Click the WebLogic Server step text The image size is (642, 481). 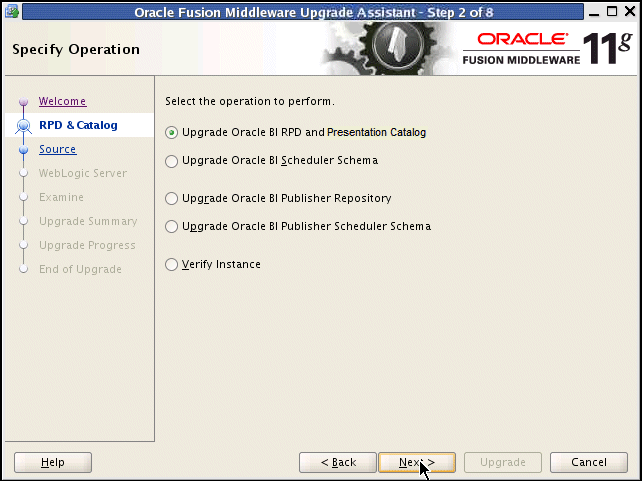83,173
